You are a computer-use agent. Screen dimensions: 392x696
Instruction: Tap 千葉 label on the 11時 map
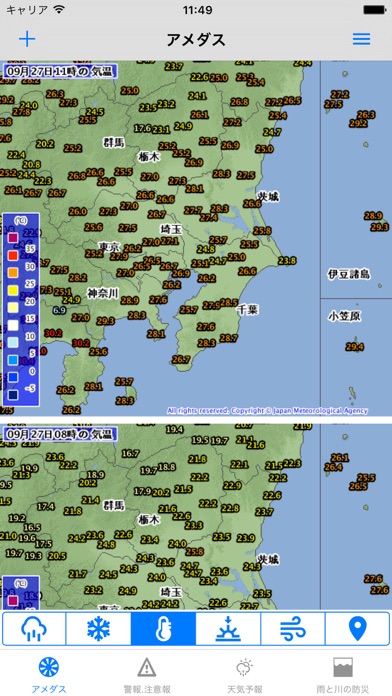pos(247,309)
